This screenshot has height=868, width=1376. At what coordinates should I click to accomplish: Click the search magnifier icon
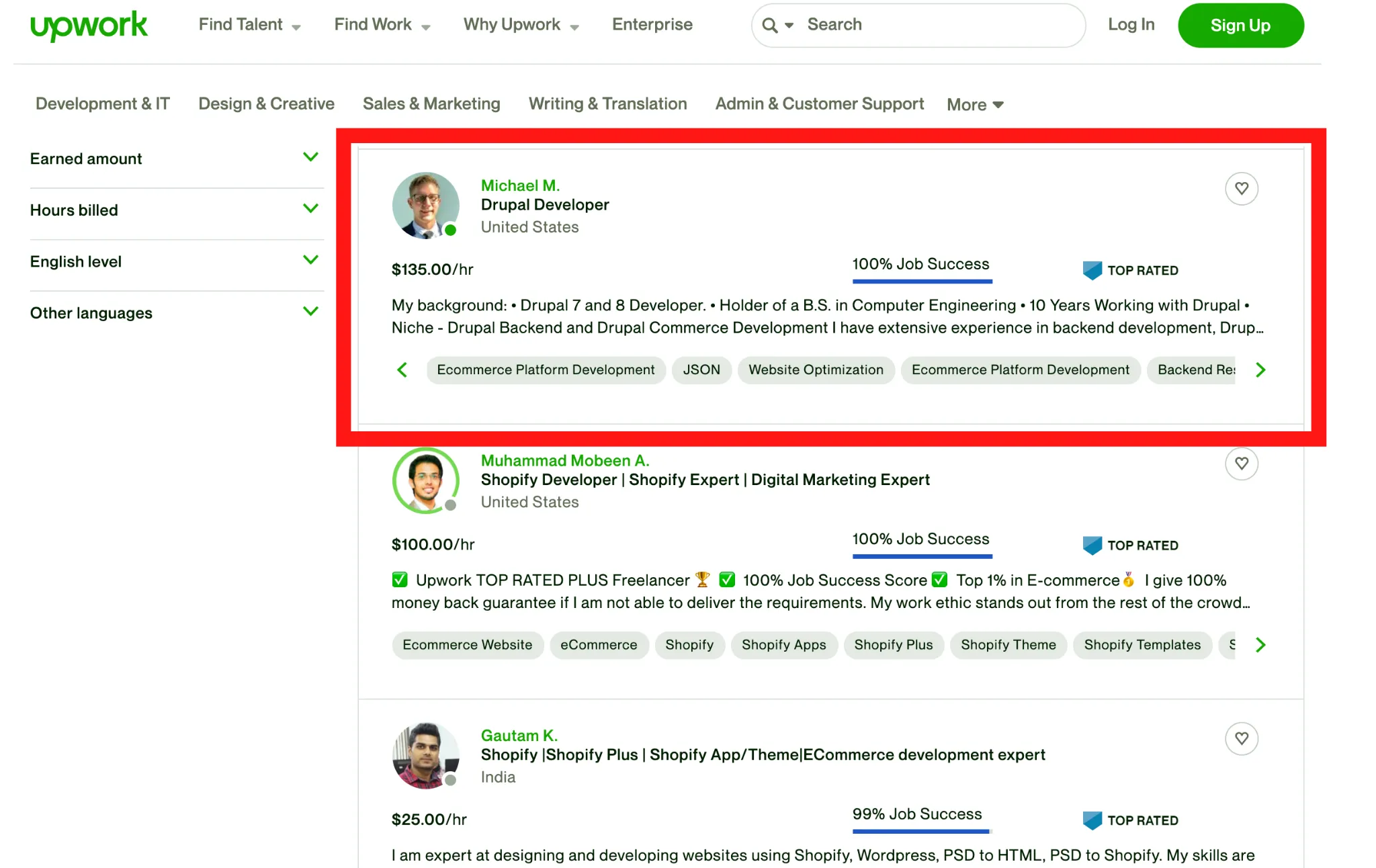click(x=770, y=26)
